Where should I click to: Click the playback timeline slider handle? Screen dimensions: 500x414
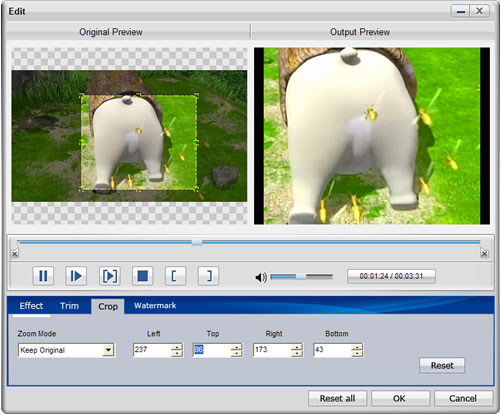click(x=197, y=242)
